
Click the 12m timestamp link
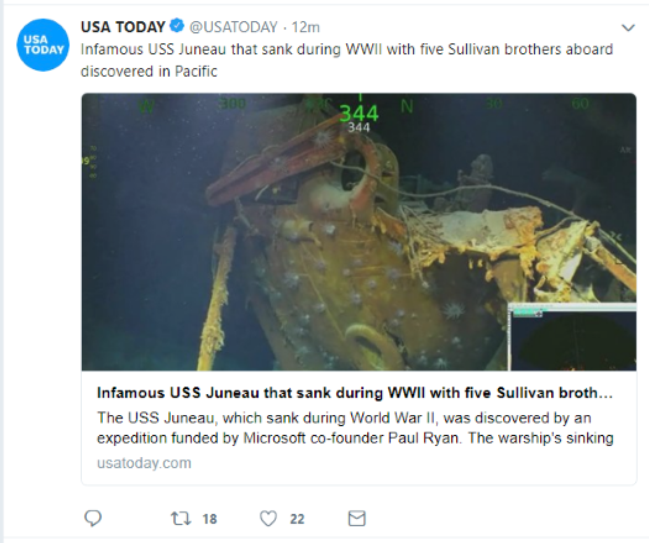(x=306, y=27)
